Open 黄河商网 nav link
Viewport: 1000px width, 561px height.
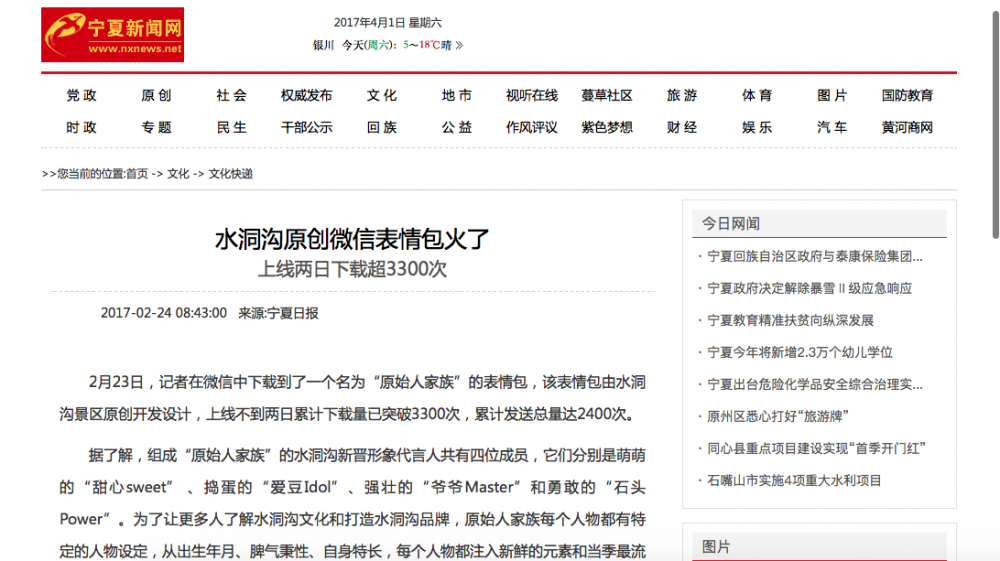click(x=908, y=128)
